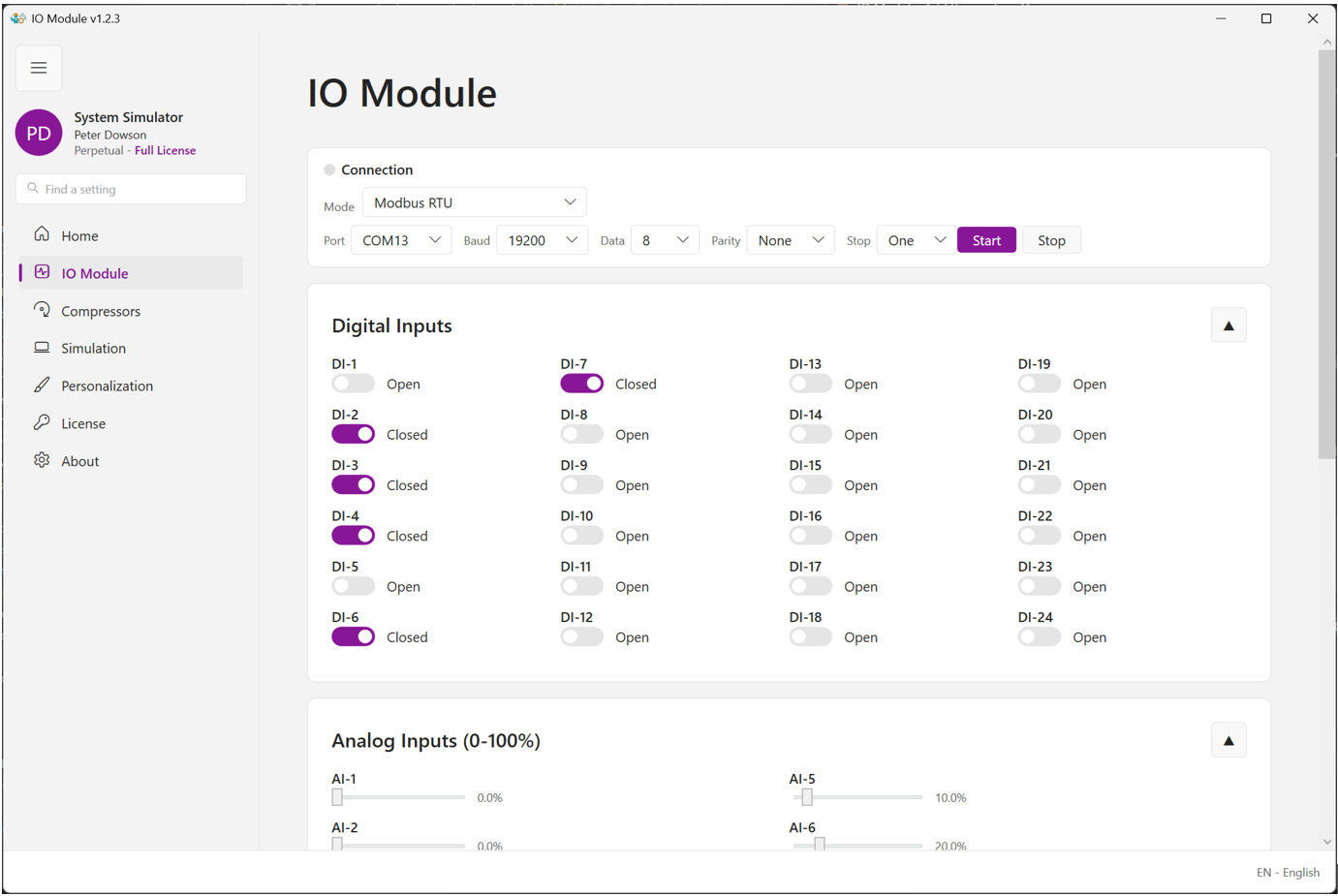Open the License page

[x=85, y=423]
